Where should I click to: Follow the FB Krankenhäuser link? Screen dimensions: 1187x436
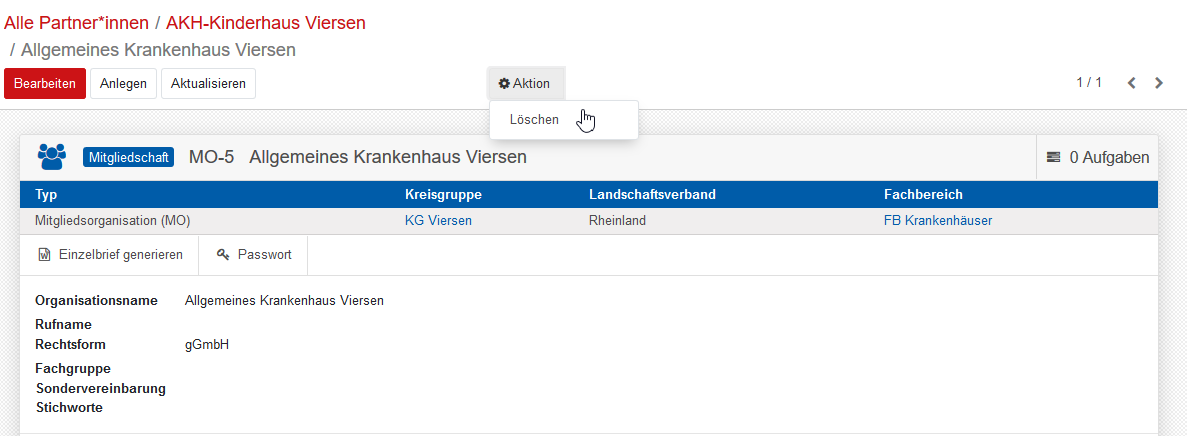point(938,220)
